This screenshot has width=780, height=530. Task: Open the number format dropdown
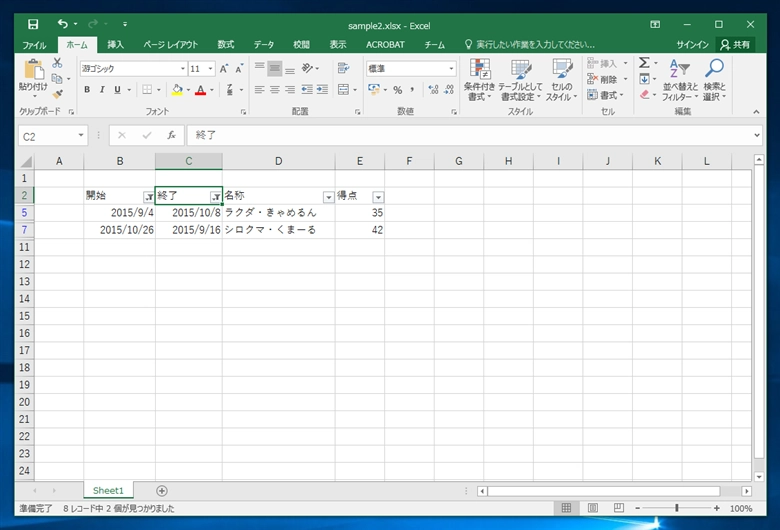tap(451, 69)
